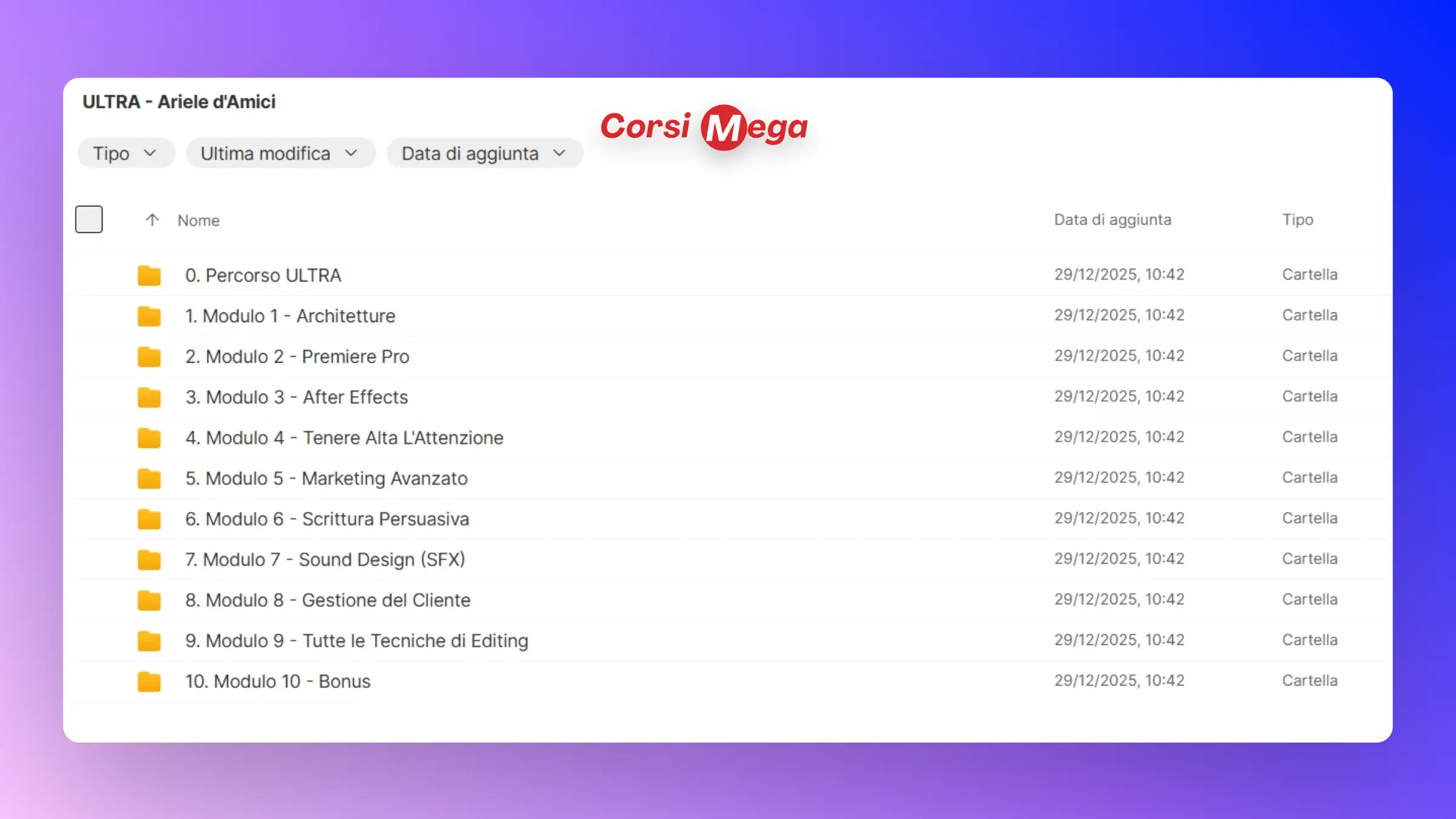Screen dimensions: 1456x819
Task: Open 8. Modulo 8 - Gestione del Cliente
Action: (x=328, y=600)
